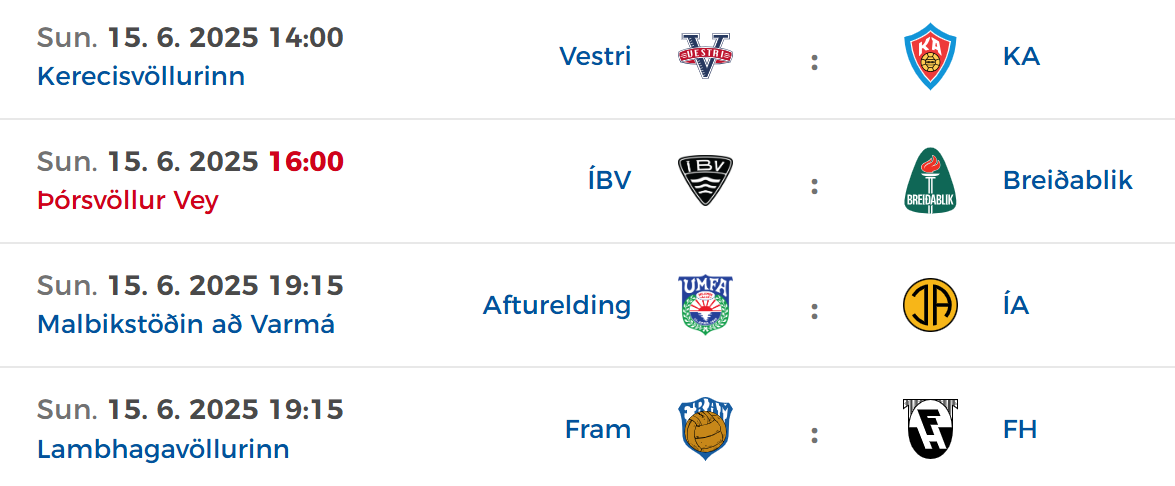This screenshot has width=1175, height=486.
Task: Open the ÍA team name link
Action: click(1016, 305)
